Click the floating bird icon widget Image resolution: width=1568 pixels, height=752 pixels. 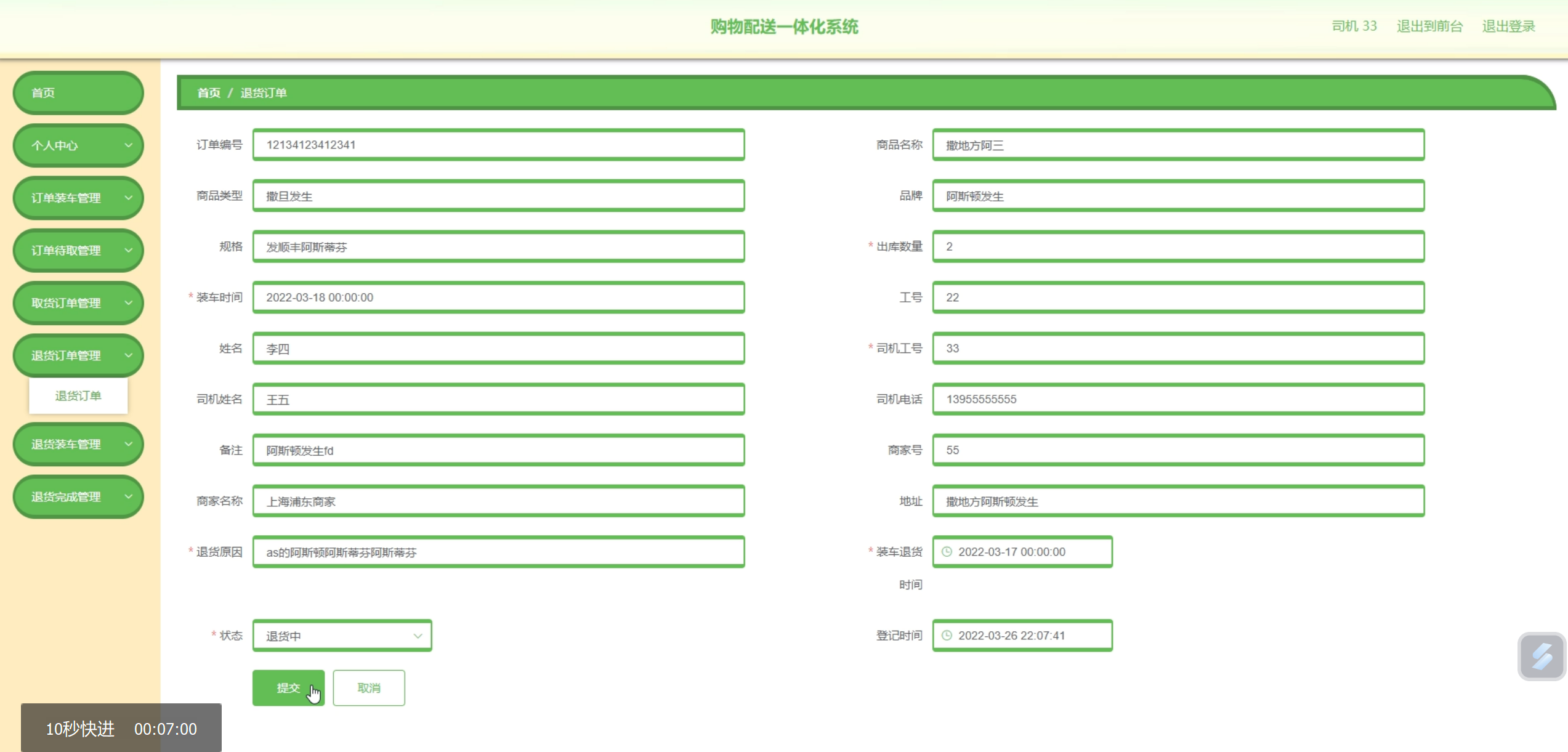pyautogui.click(x=1541, y=656)
